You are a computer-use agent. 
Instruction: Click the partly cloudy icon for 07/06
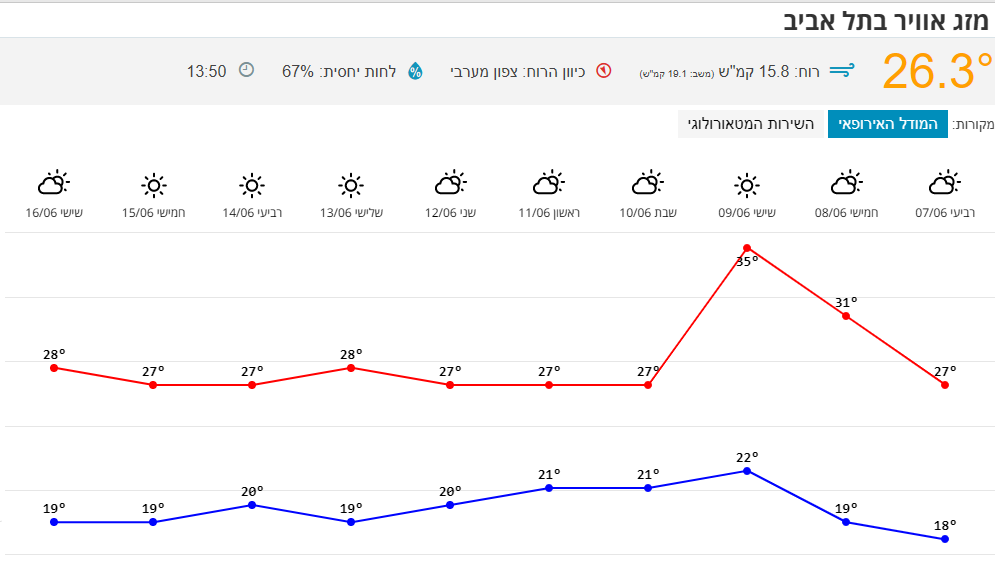[945, 184]
